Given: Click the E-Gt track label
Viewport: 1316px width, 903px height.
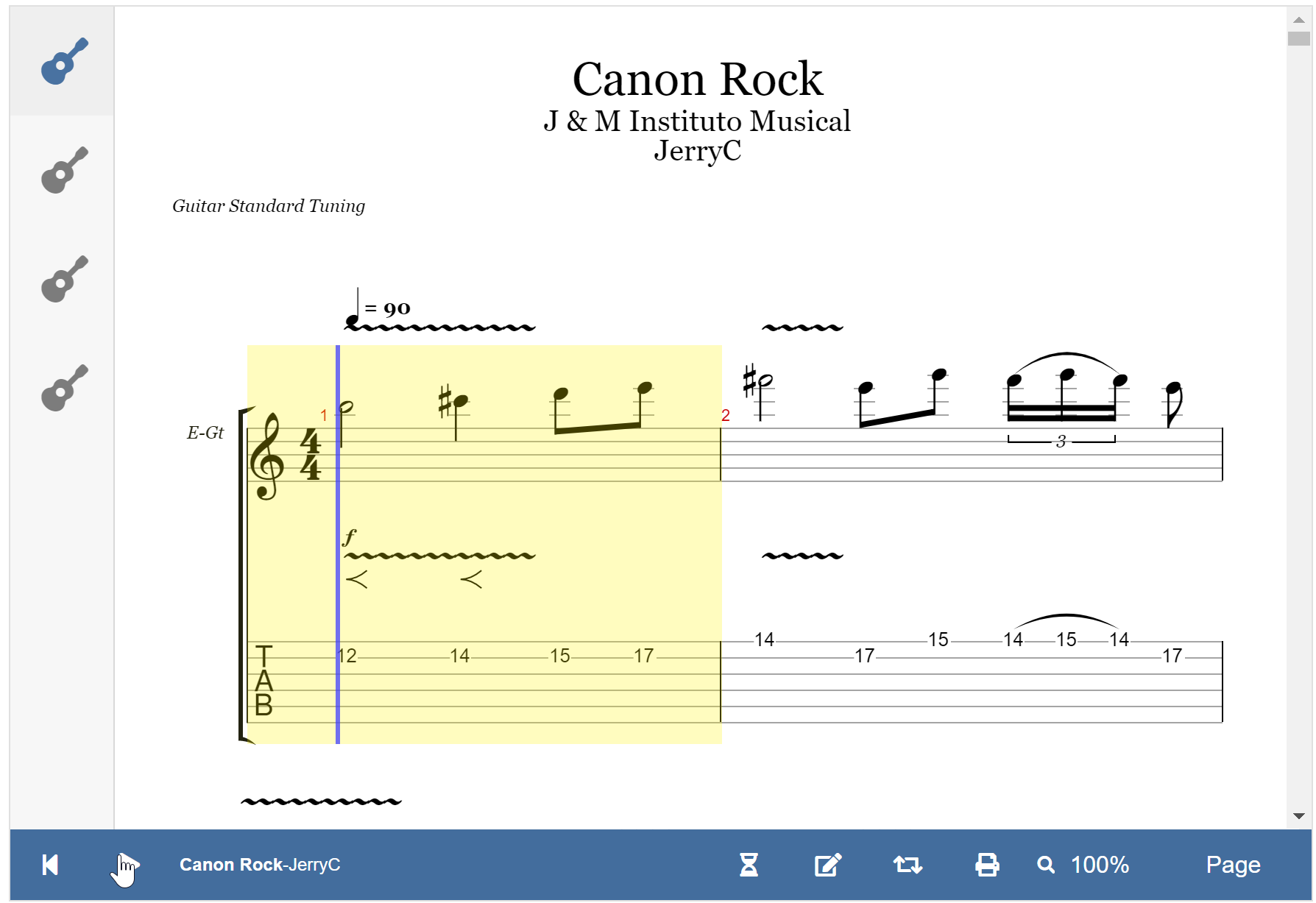Looking at the screenshot, I should [x=205, y=433].
